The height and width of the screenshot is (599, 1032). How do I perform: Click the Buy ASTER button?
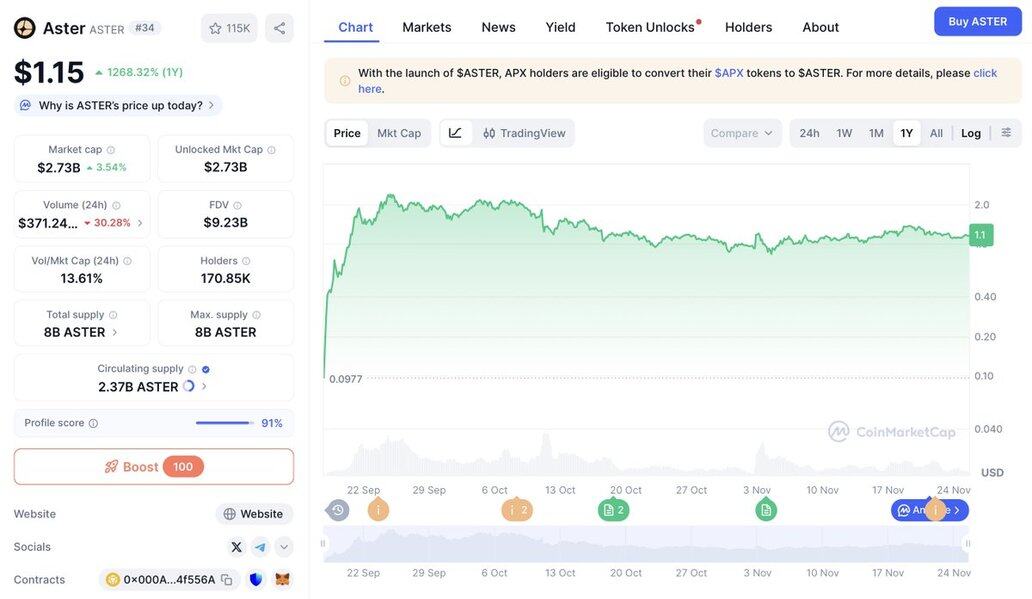point(977,21)
